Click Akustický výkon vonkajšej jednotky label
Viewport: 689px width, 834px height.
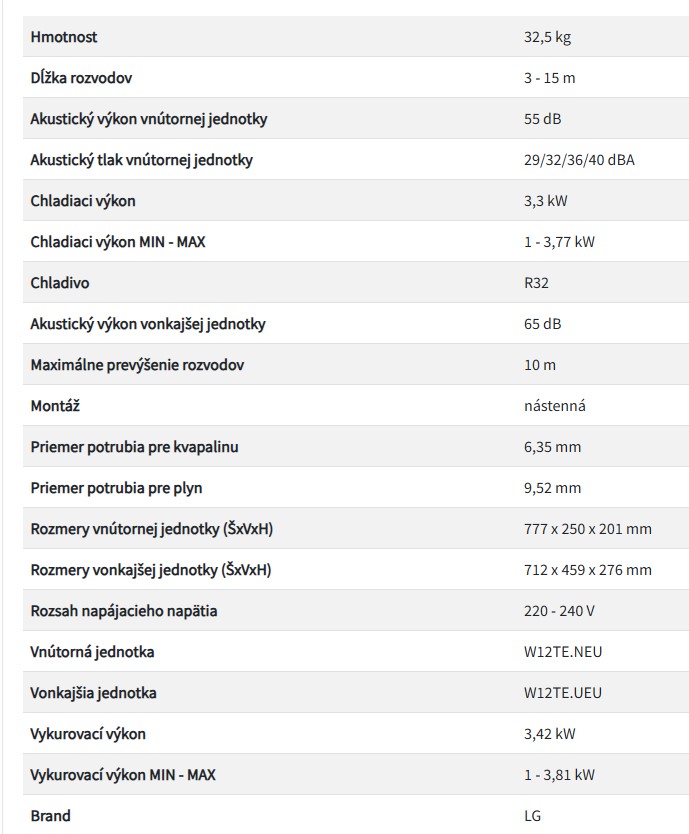tap(148, 324)
